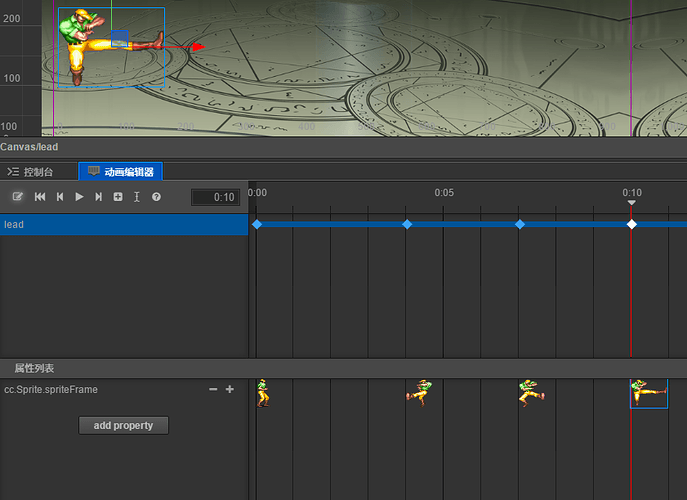This screenshot has height=500, width=687.
Task: Add a new keyframe with the plus icon
Action: pyautogui.click(x=118, y=197)
